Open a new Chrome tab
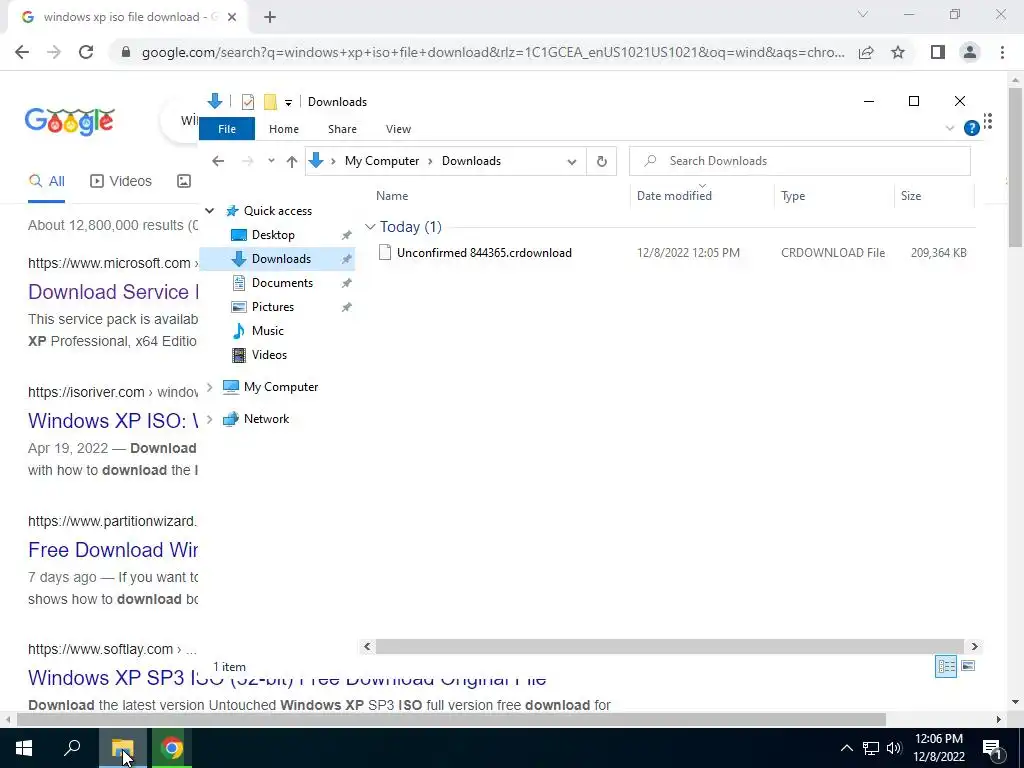Screen dimensions: 1024x768 click(x=270, y=17)
